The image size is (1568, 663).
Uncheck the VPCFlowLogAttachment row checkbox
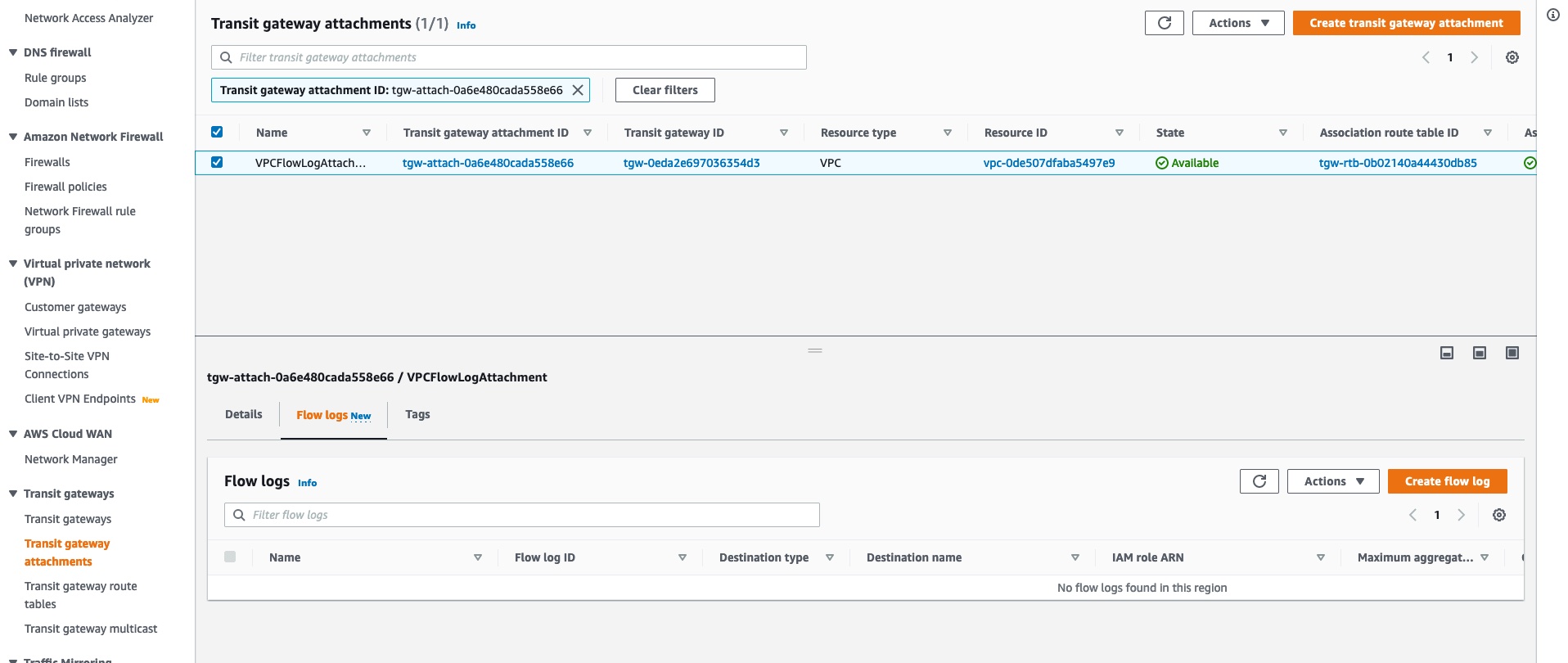coord(217,162)
